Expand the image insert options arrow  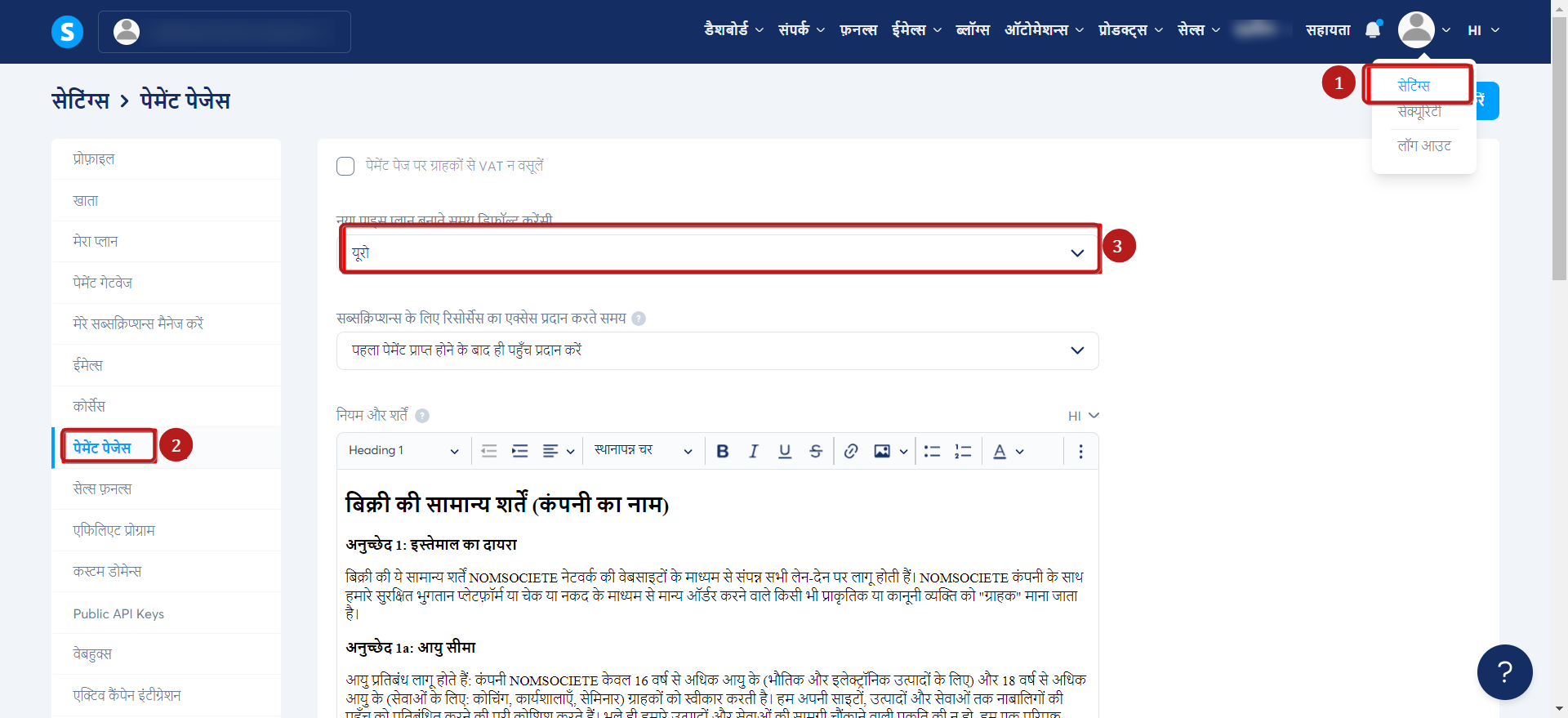coord(903,452)
